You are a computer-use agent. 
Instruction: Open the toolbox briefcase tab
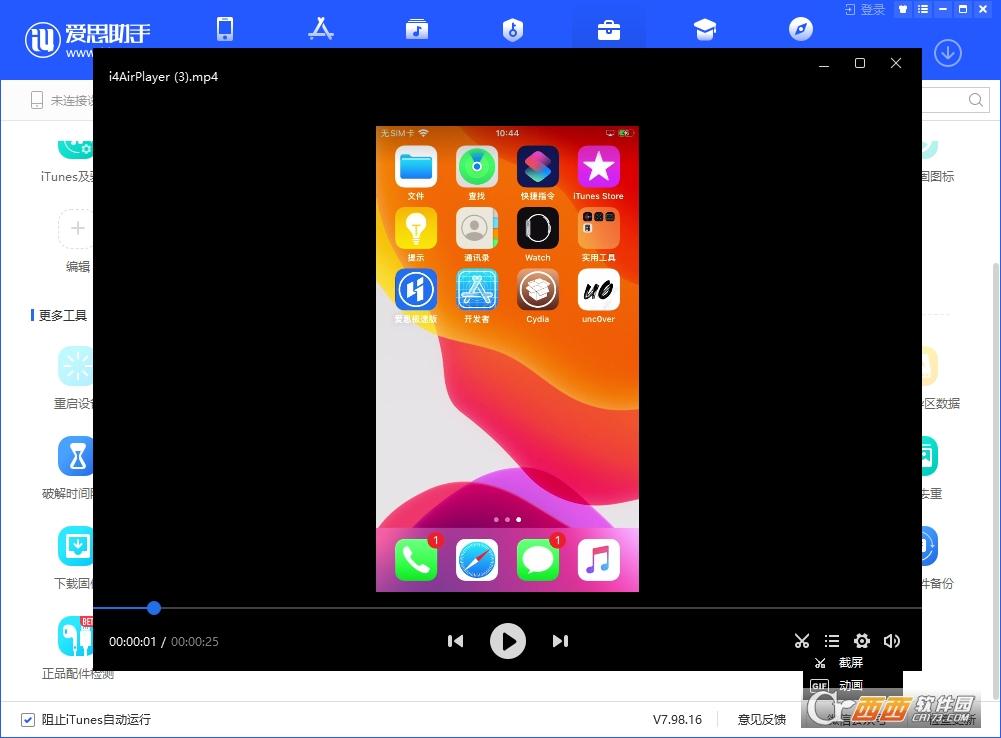coord(608,29)
